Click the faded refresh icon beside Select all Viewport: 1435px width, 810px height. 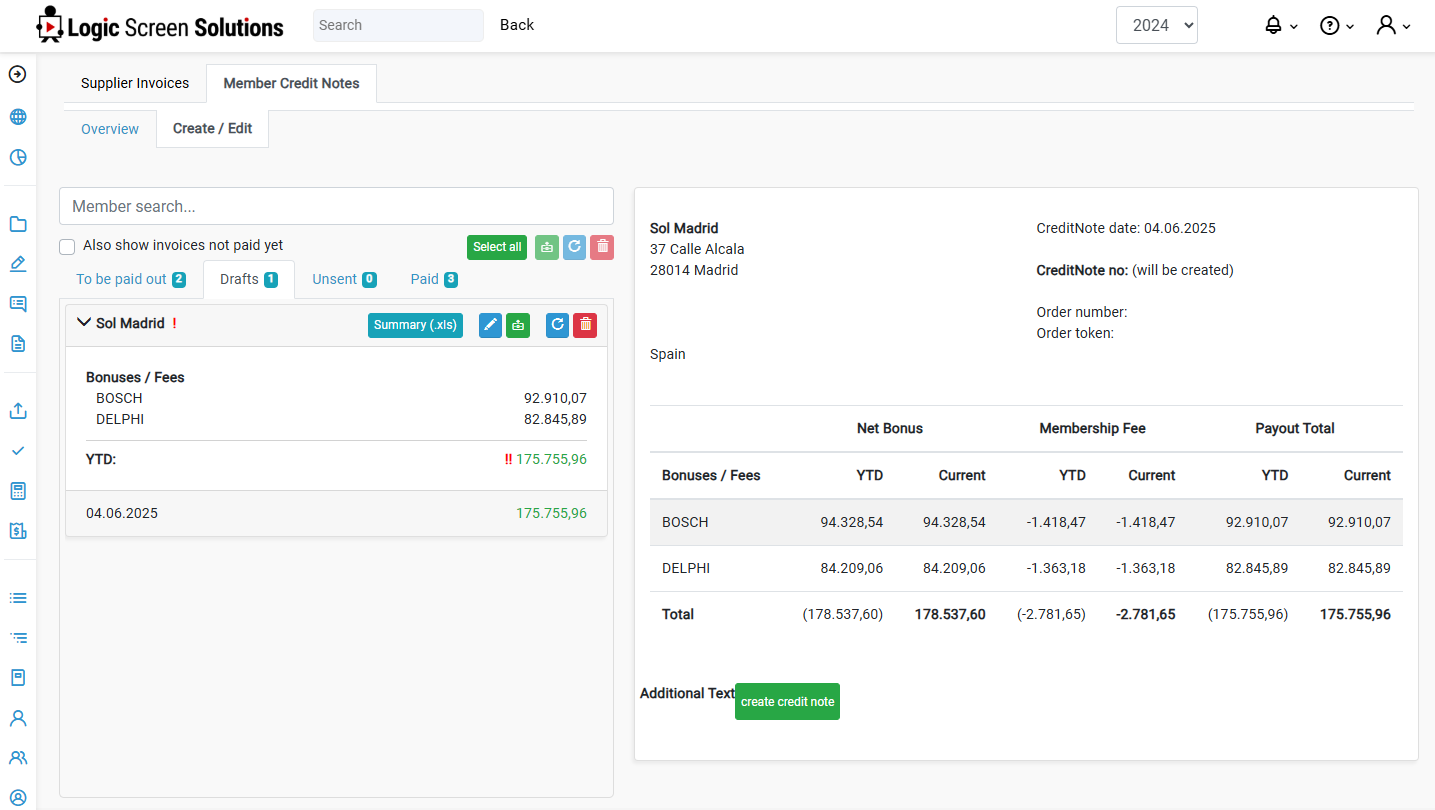[x=574, y=247]
